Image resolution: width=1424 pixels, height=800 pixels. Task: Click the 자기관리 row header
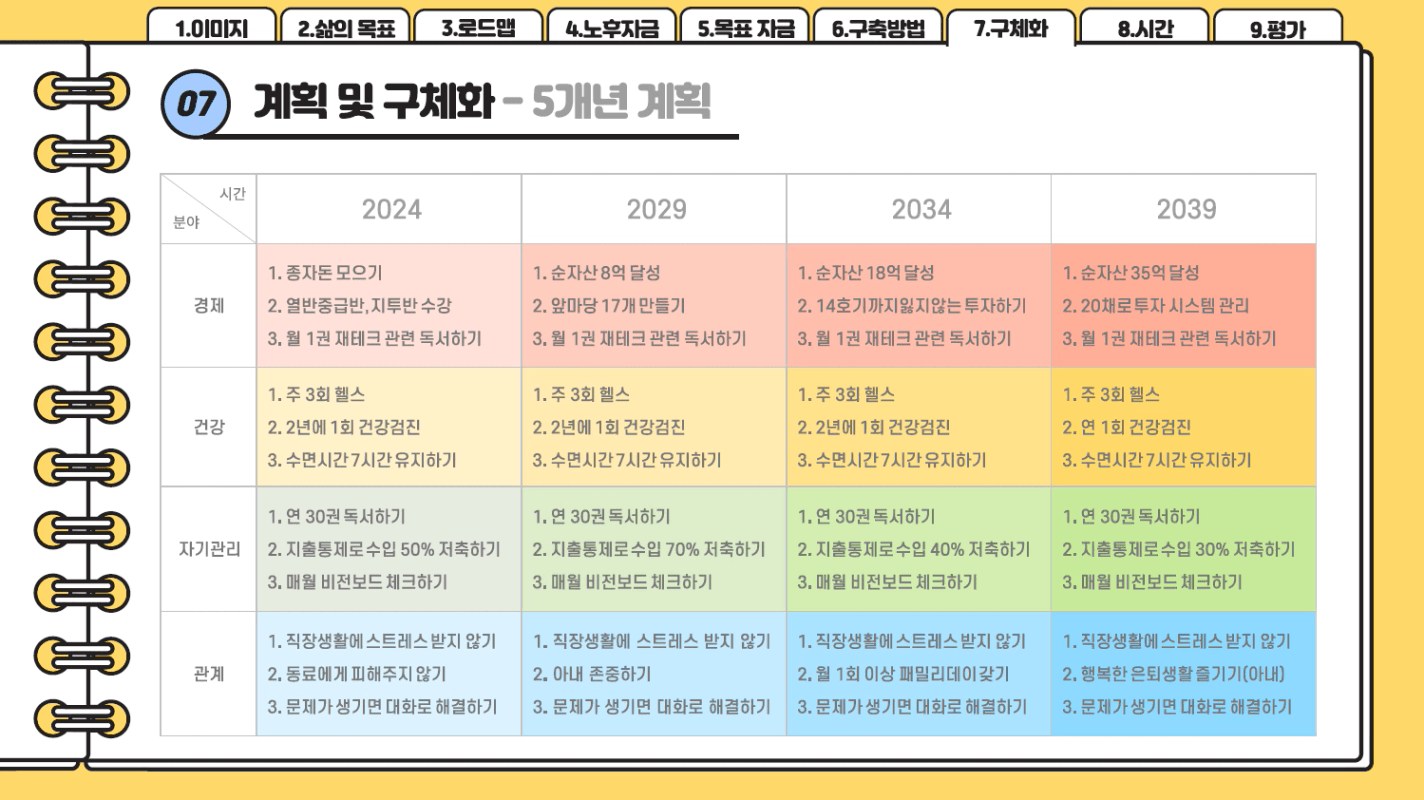[209, 550]
